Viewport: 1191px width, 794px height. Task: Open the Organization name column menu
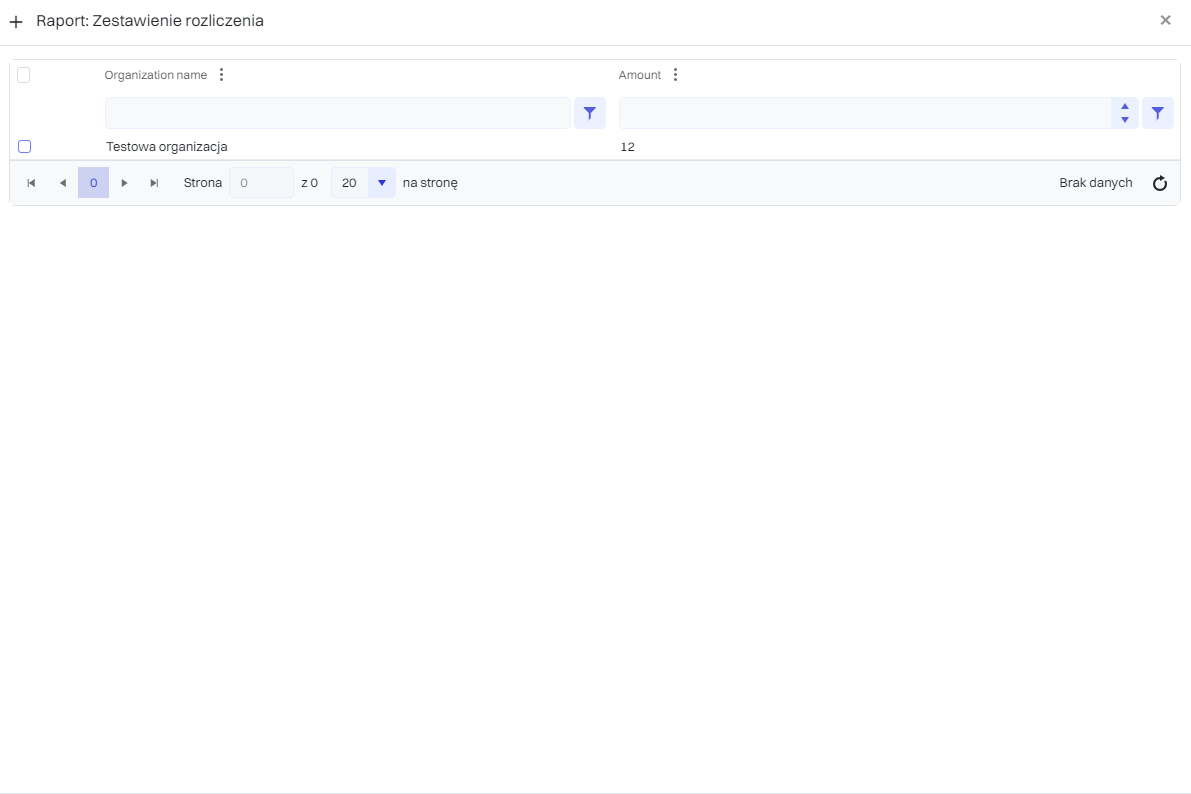tap(222, 75)
